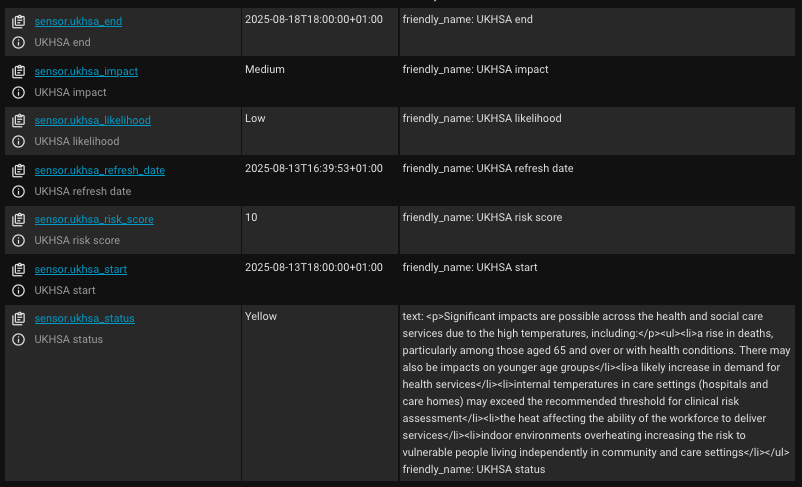
Task: Show more info for UKHSA impact
Action: click(18, 92)
